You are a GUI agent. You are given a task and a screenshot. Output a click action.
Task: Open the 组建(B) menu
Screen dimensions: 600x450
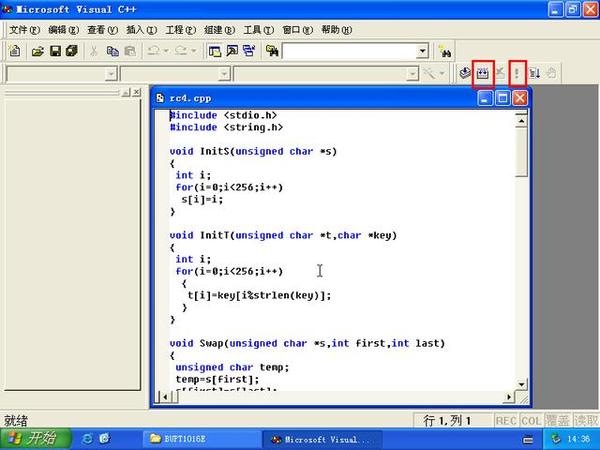(x=220, y=29)
